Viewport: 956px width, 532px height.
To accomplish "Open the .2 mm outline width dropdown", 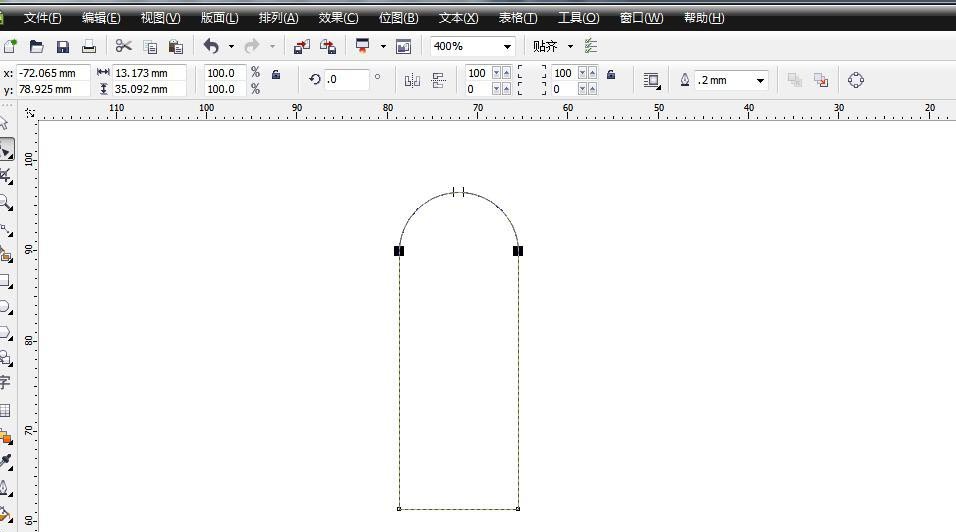I will [x=760, y=80].
